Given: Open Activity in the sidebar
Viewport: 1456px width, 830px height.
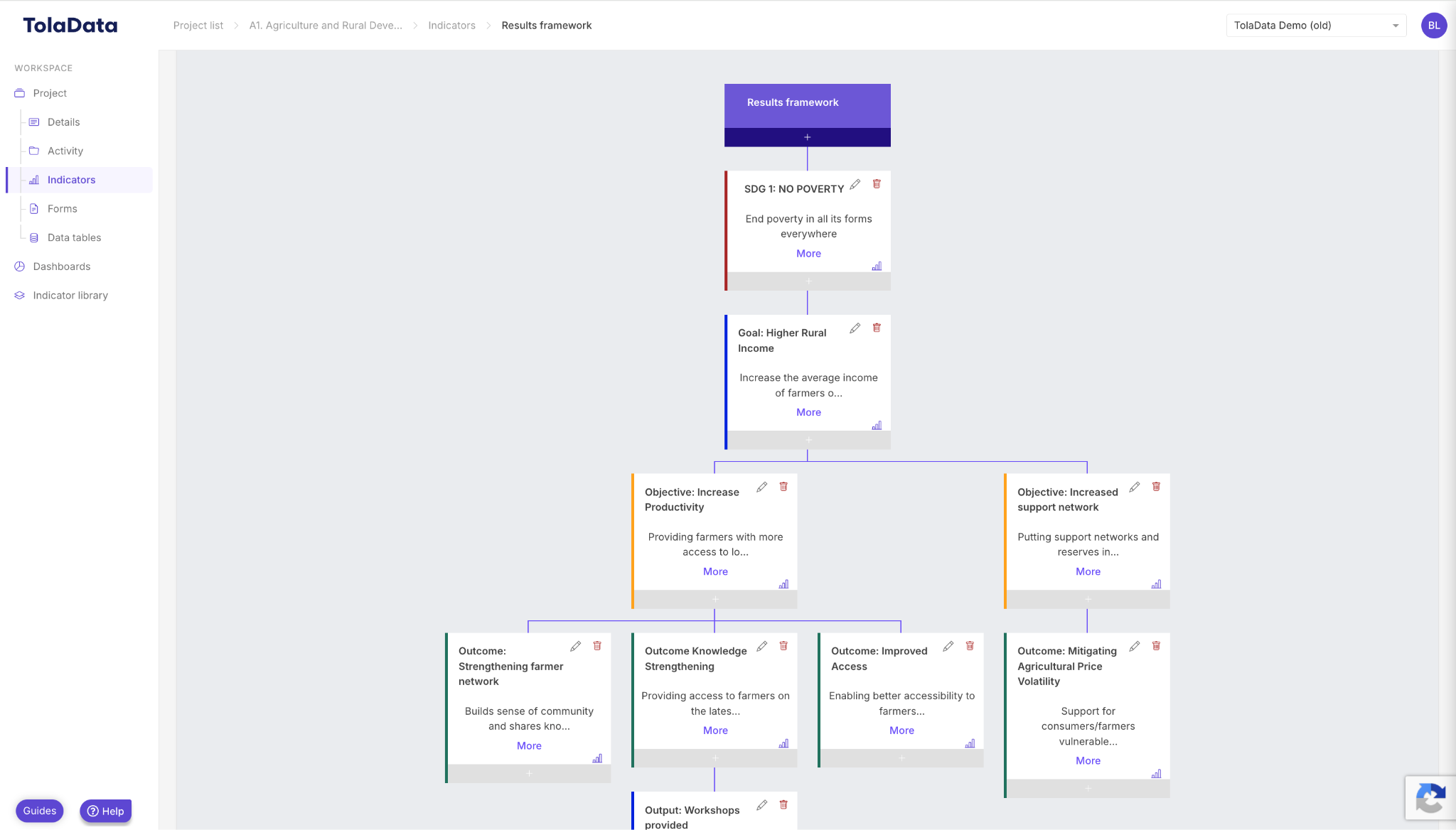Looking at the screenshot, I should (65, 151).
